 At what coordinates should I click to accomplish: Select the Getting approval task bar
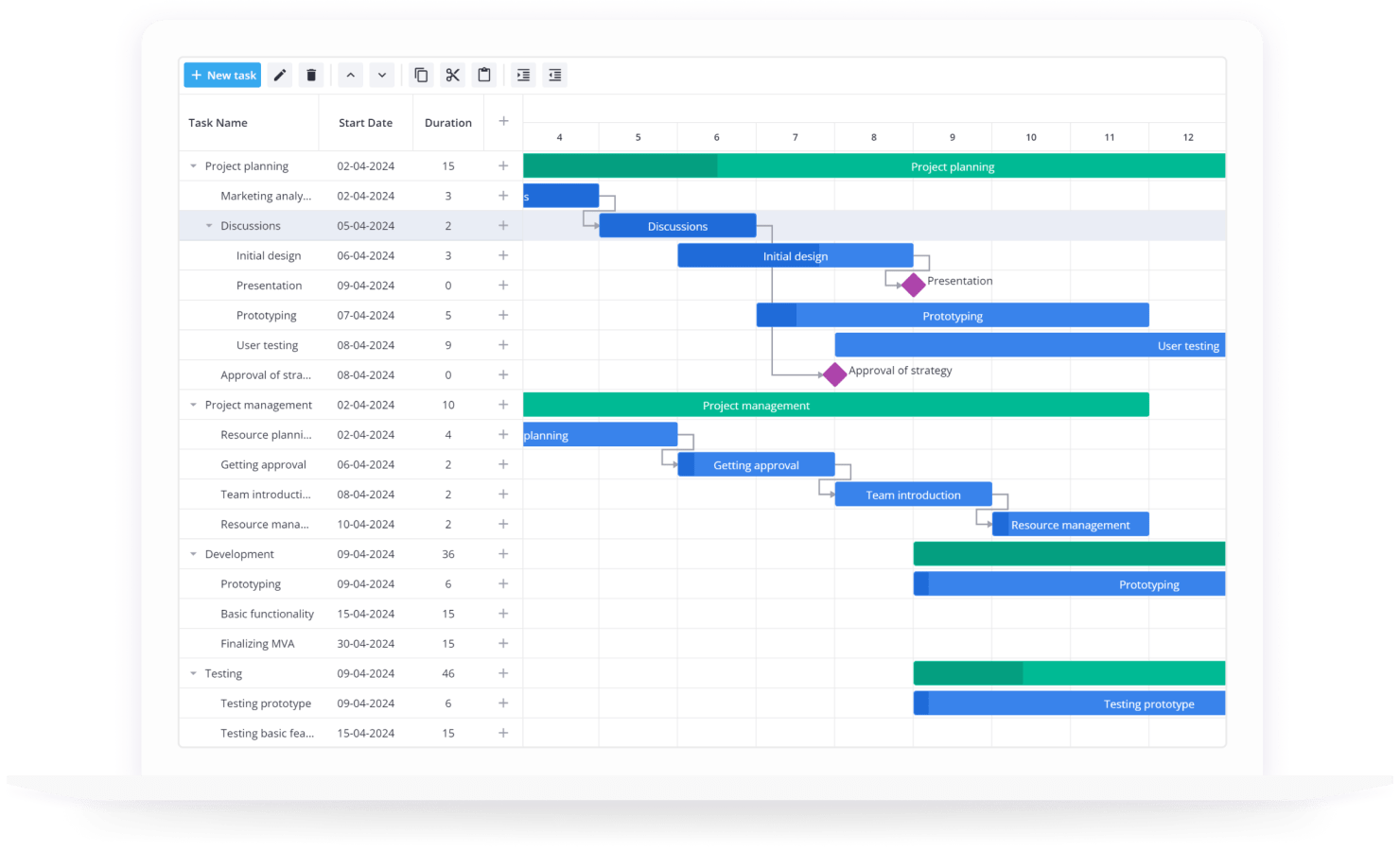point(756,464)
